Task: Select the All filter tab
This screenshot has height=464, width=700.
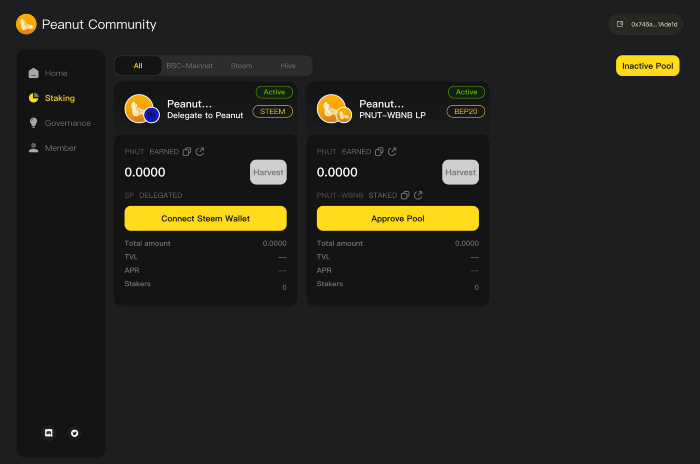Action: [138, 66]
